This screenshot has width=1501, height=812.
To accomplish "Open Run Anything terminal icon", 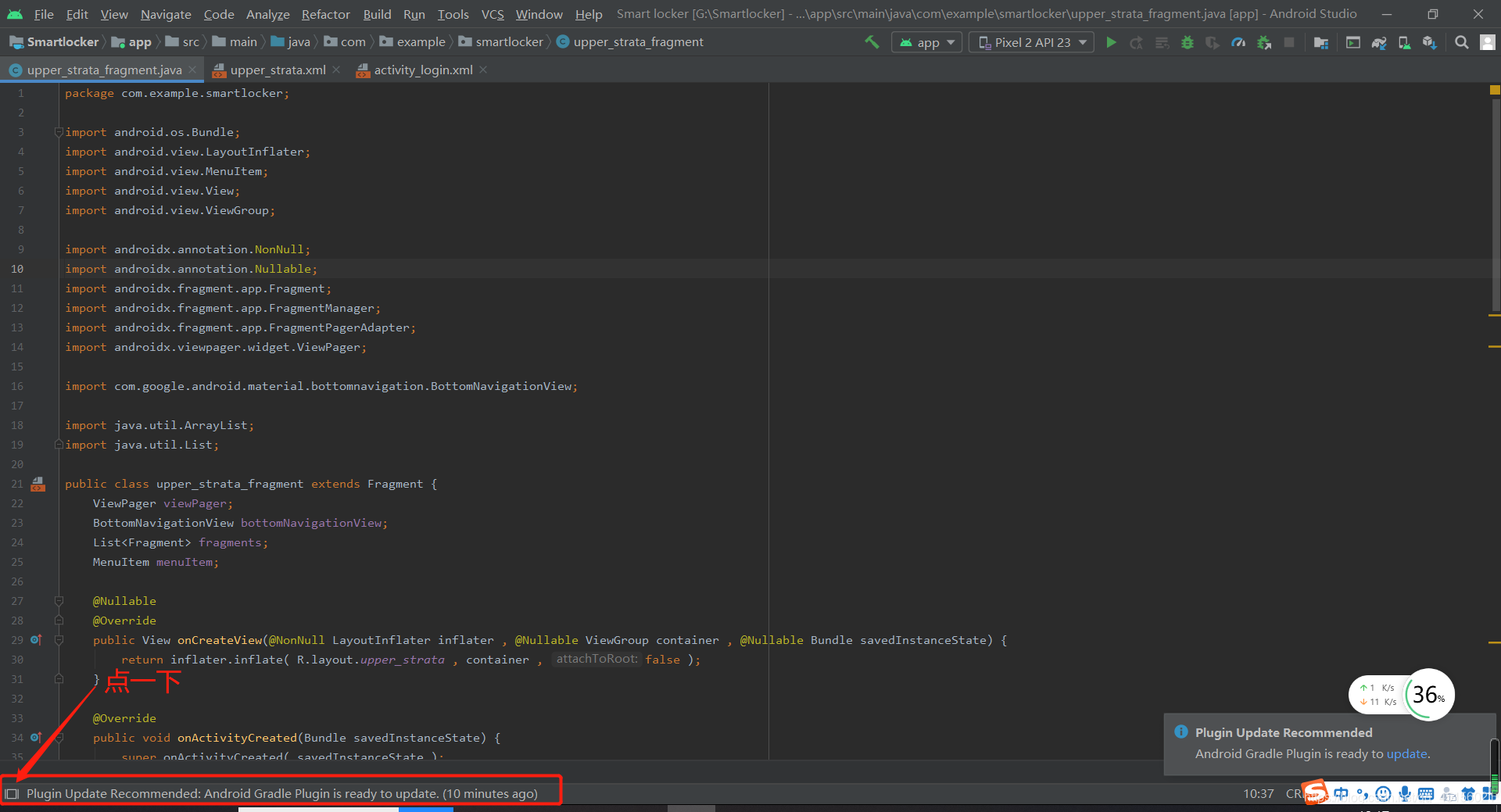I will (x=1353, y=42).
